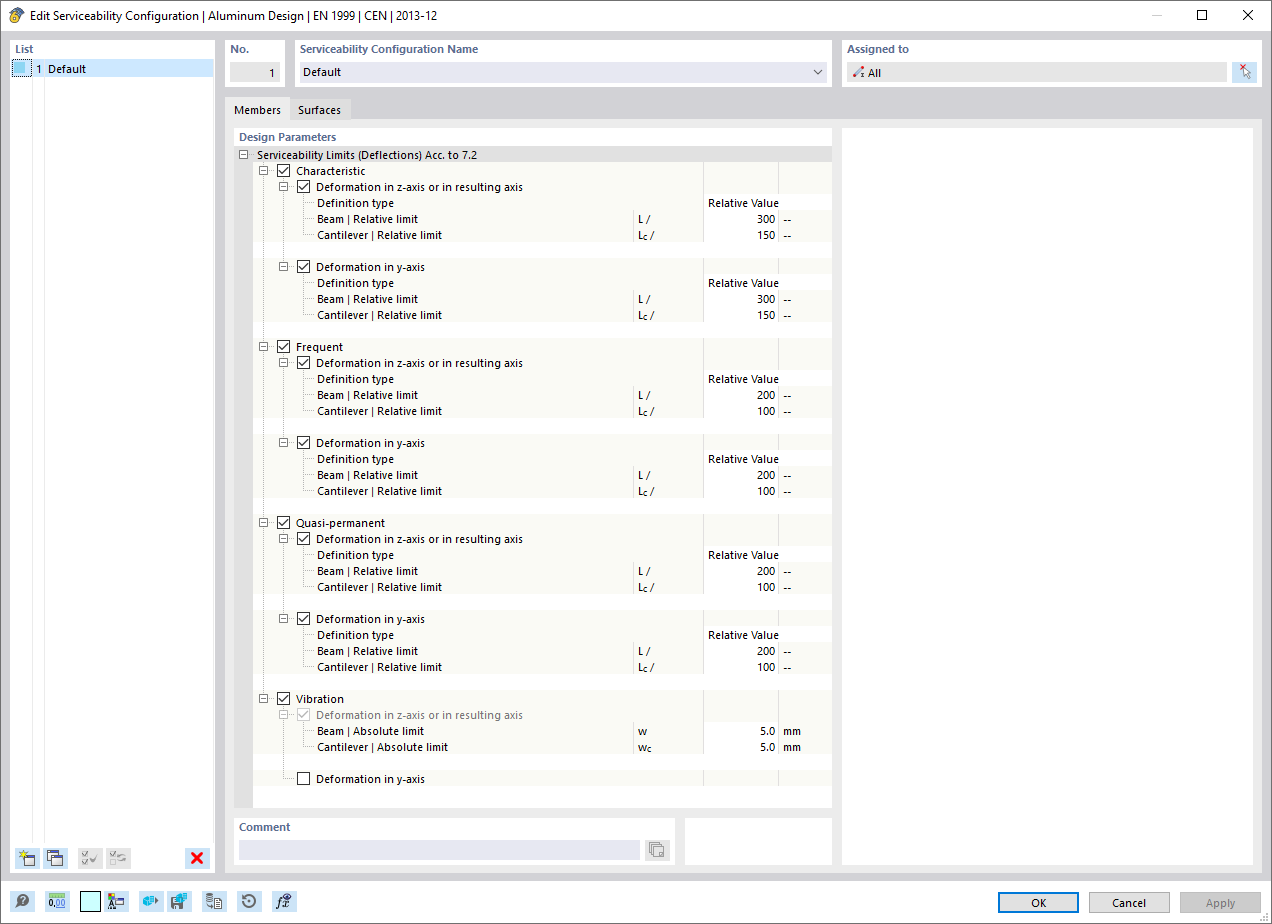Click the select objects picker next to Assigned to
The height and width of the screenshot is (924, 1272).
(1244, 71)
